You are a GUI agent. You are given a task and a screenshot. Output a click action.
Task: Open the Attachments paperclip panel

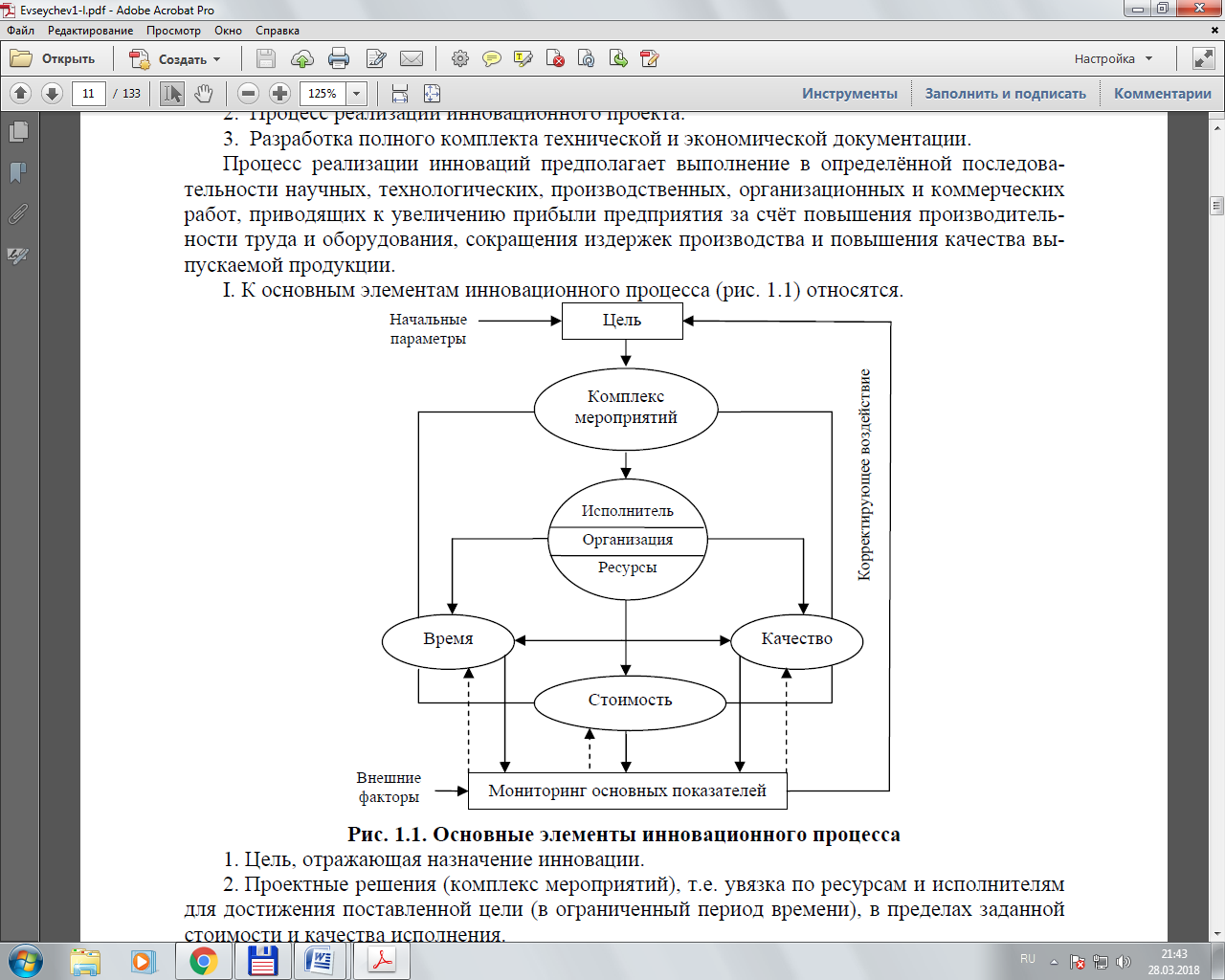18,214
